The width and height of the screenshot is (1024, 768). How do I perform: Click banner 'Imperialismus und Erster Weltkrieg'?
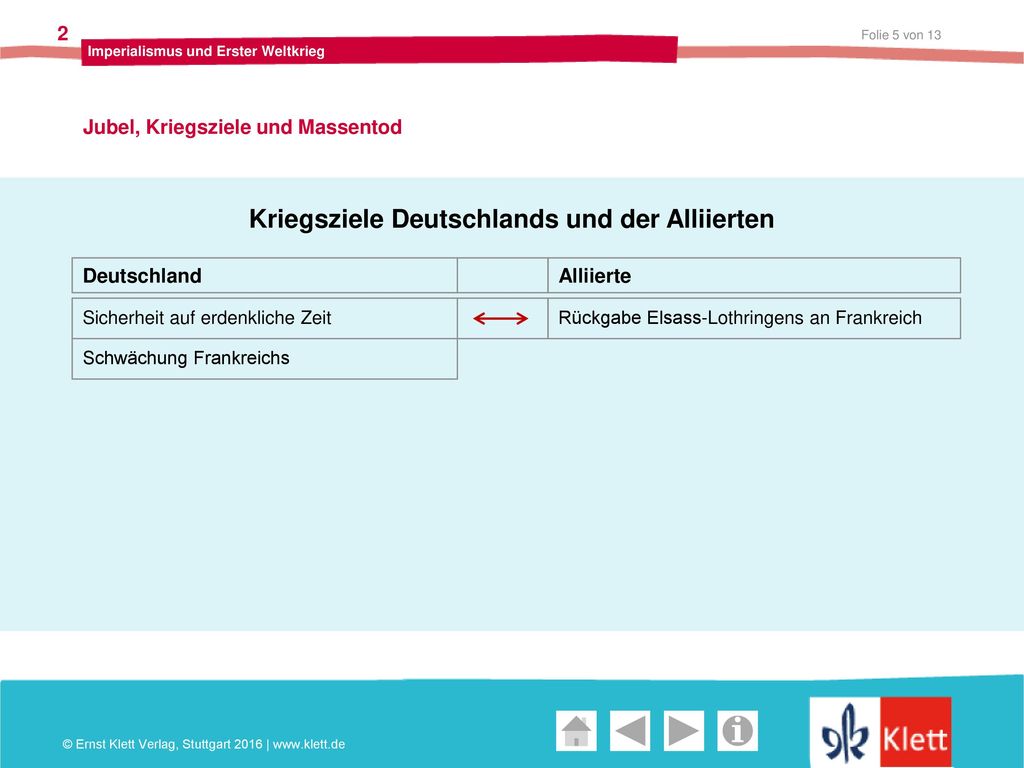(379, 51)
